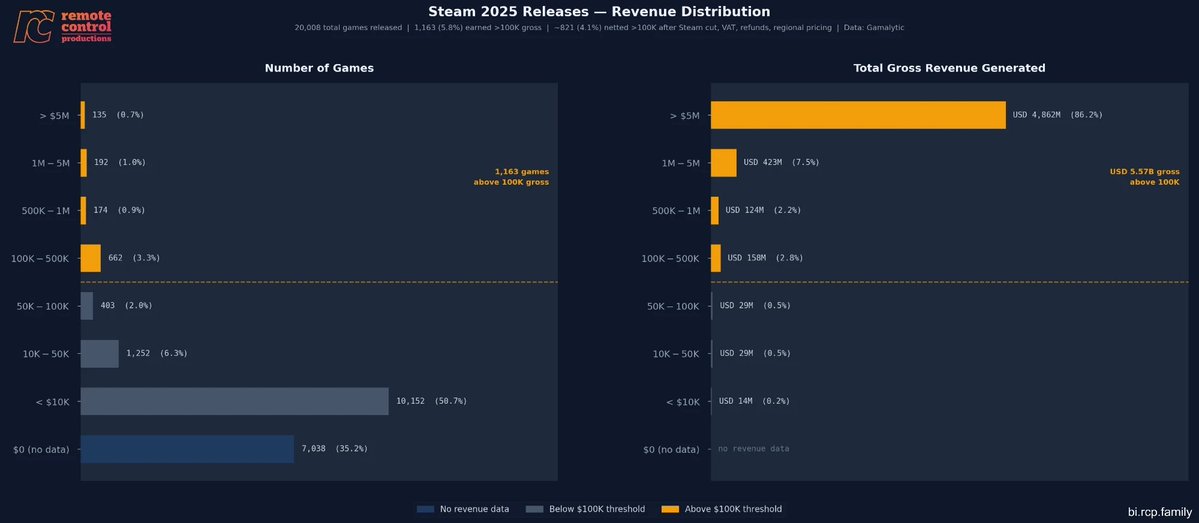Click the Above $100K threshold legend swatch
The width and height of the screenshot is (1199, 523).
point(670,509)
